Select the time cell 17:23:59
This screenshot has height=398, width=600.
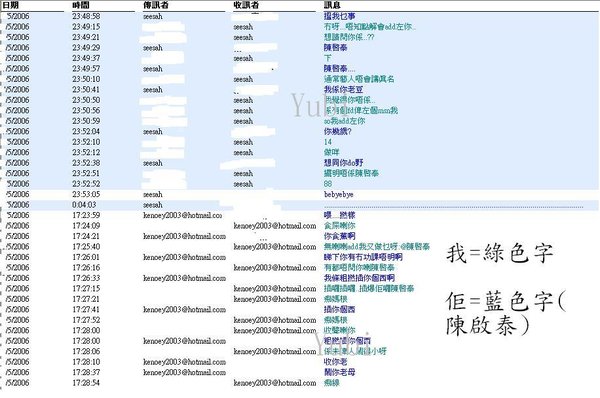point(86,215)
